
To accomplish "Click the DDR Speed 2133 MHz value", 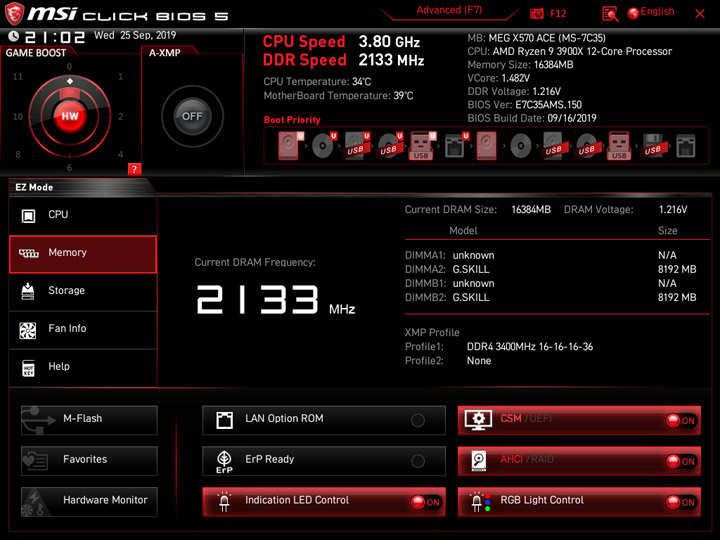I will tap(391, 60).
